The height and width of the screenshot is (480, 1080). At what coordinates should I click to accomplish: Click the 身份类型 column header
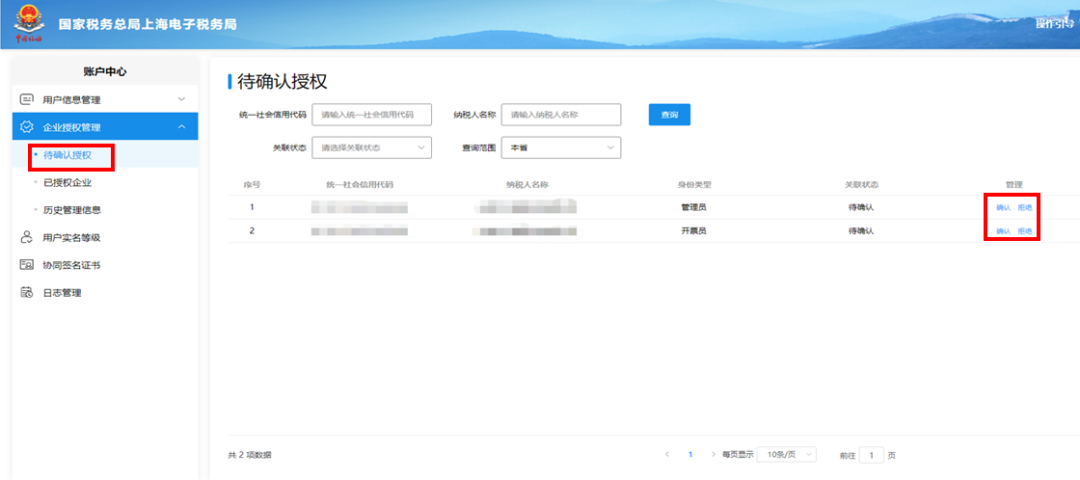click(694, 185)
